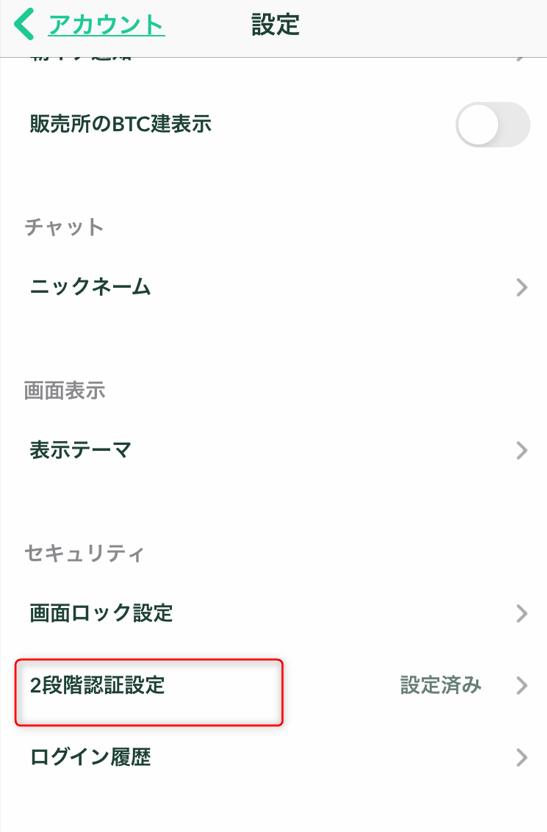Viewport: 547px width, 832px height.
Task: Open ログイン履歴
Action: tap(274, 757)
